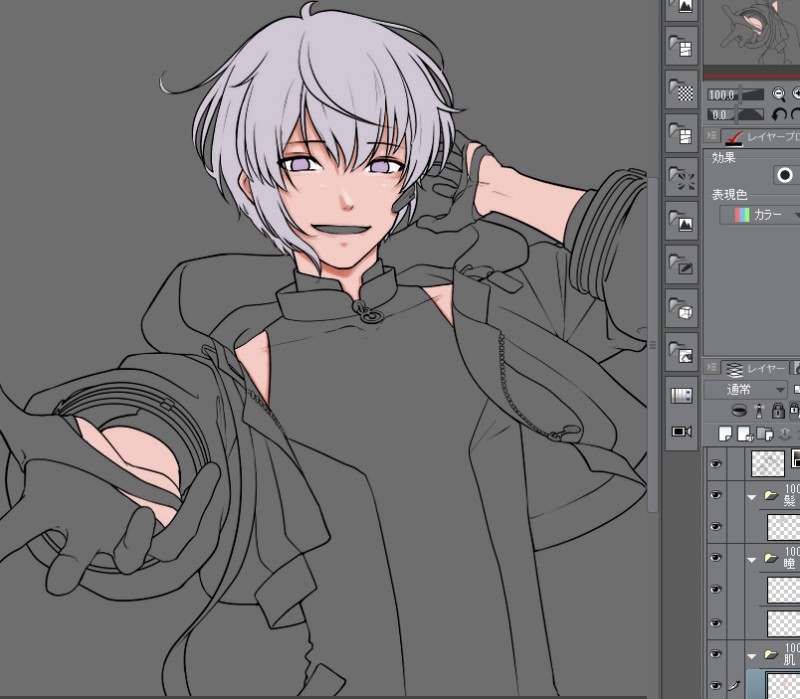Hide the layer inside the 髪 folder
The image size is (800, 699).
[715, 526]
